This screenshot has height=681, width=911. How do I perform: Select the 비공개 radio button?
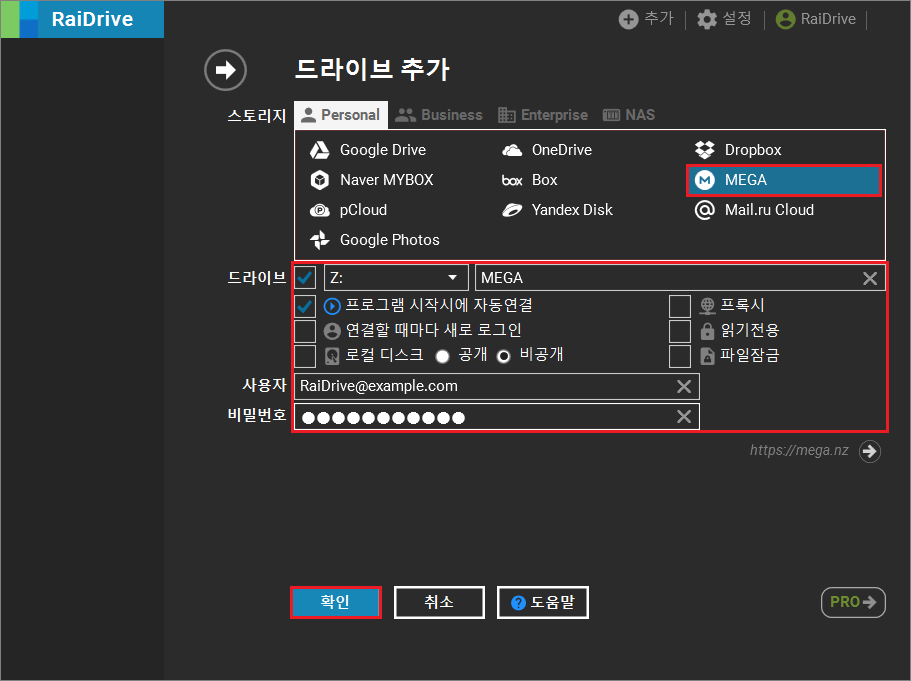click(x=504, y=356)
